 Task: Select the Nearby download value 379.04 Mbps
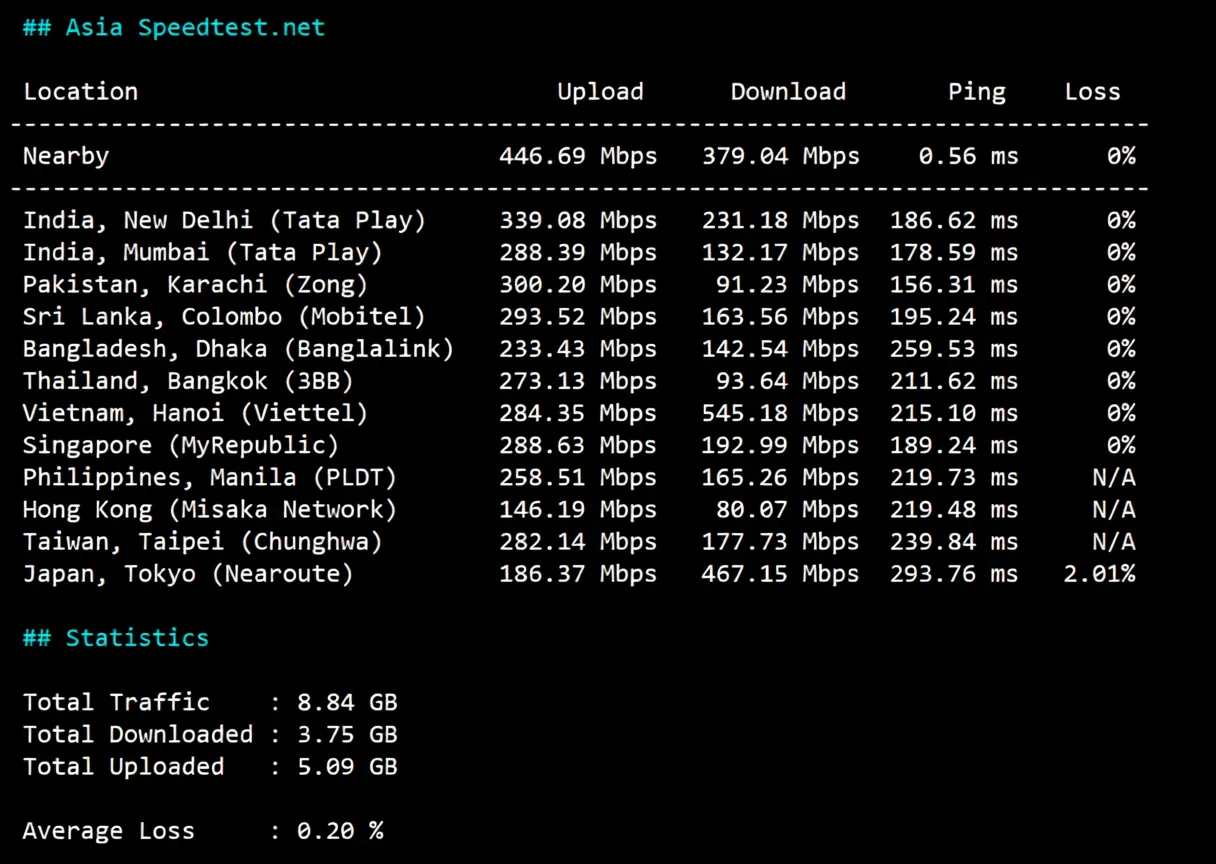[x=780, y=156]
